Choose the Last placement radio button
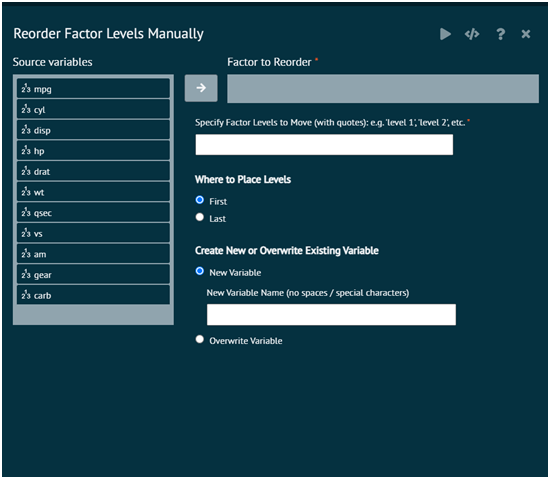 pos(200,217)
